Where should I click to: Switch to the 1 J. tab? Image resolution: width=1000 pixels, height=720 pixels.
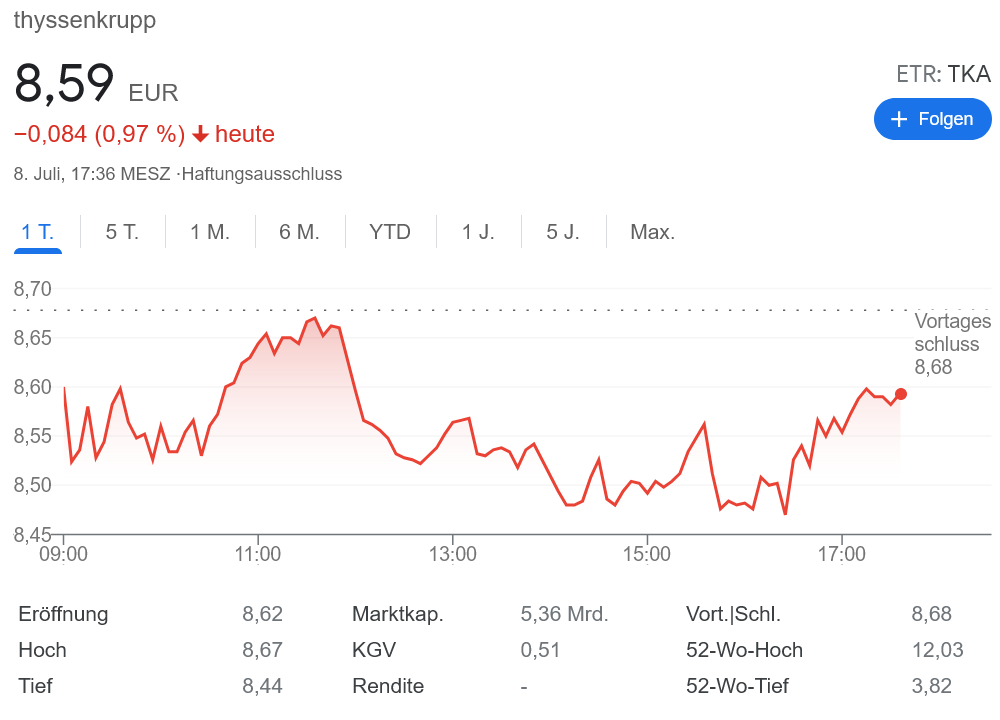[478, 232]
